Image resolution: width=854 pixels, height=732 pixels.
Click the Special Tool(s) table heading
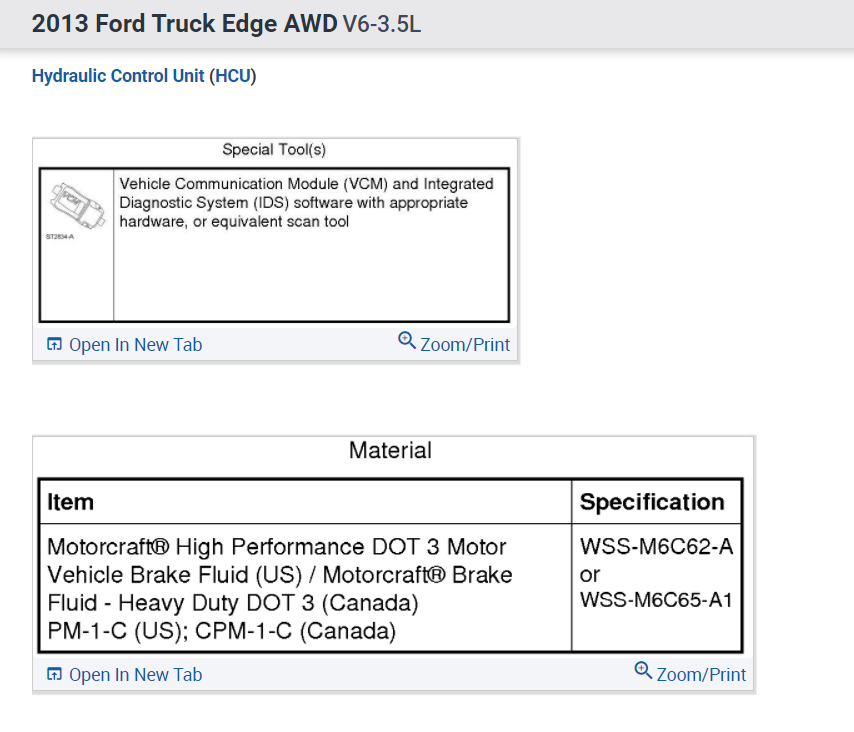pyautogui.click(x=274, y=150)
